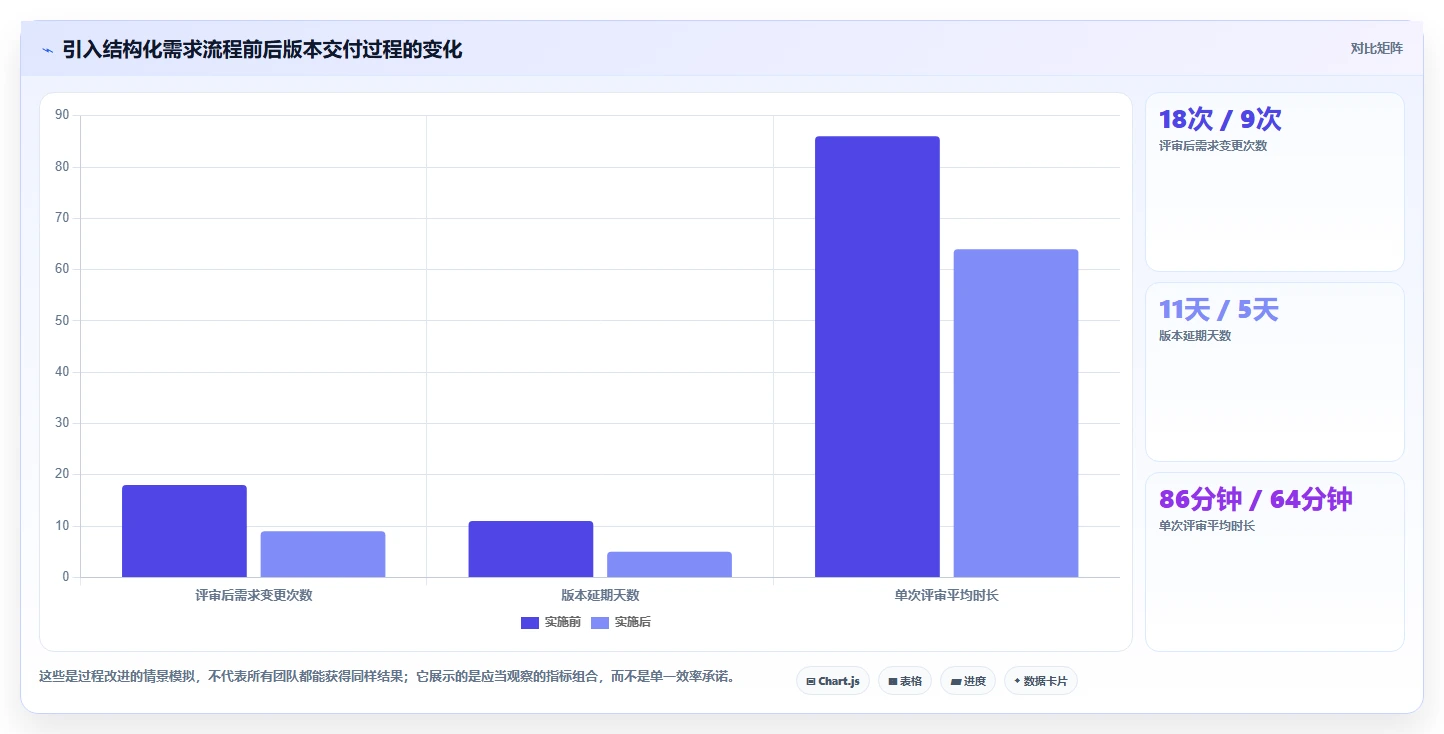Click the 50 value on the y-axis

[62, 320]
